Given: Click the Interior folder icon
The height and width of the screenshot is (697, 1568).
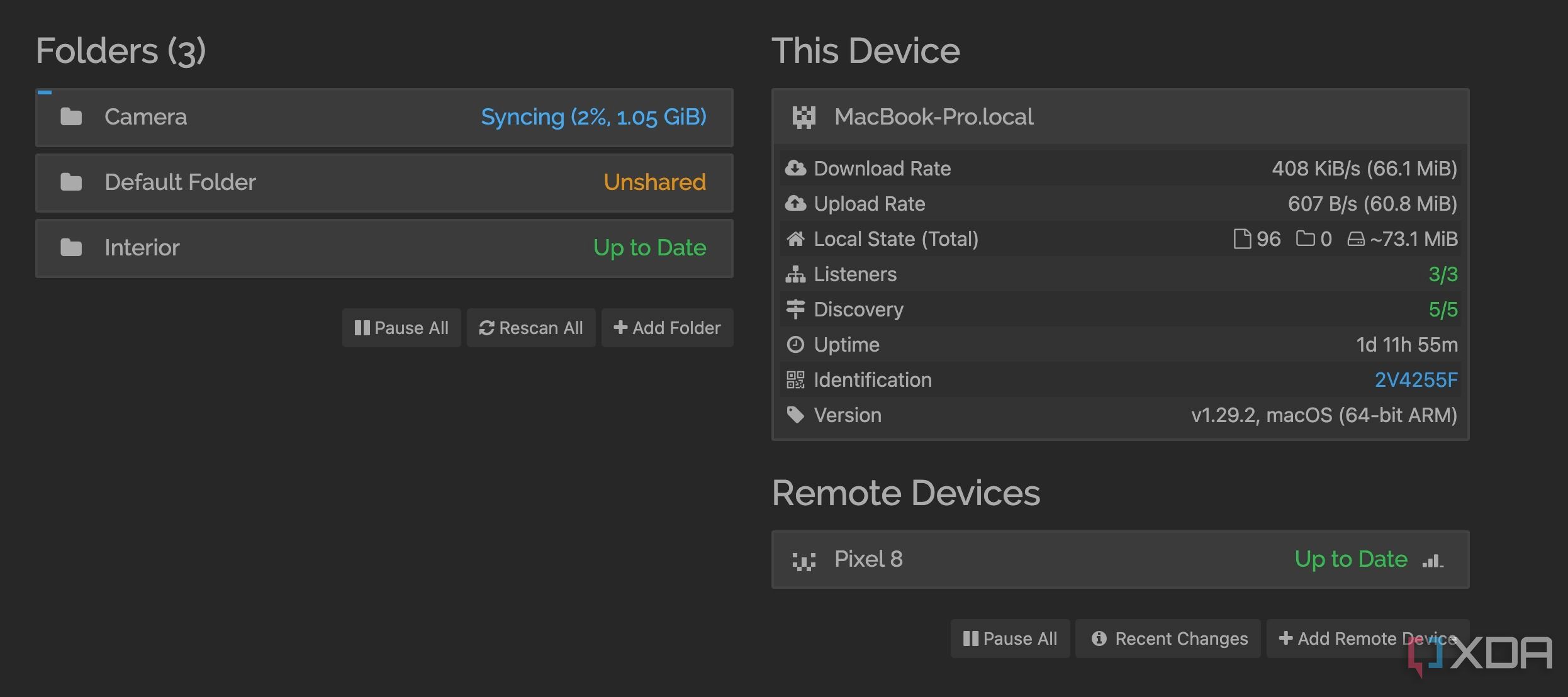Looking at the screenshot, I should point(71,248).
